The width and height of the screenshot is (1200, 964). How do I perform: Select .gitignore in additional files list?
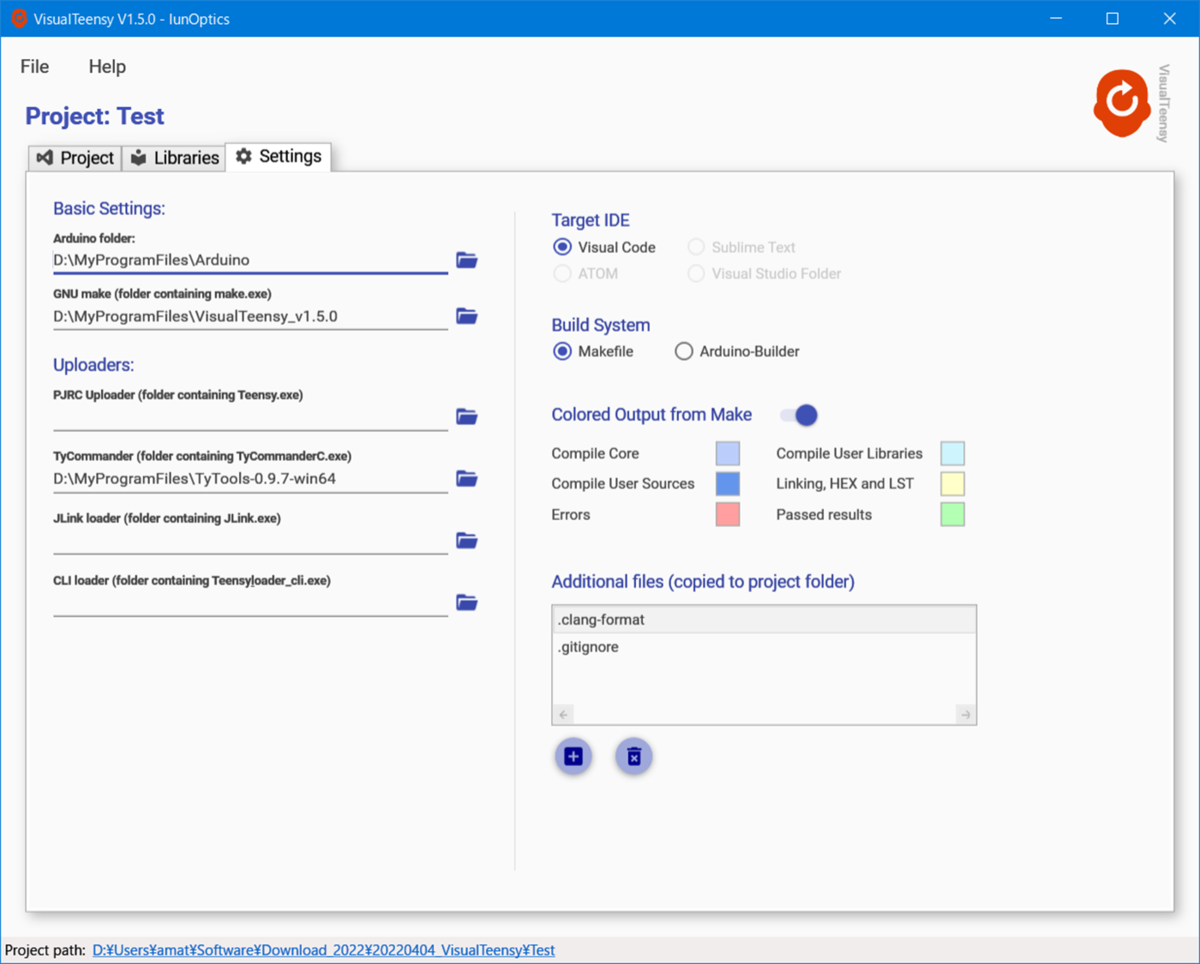764,647
